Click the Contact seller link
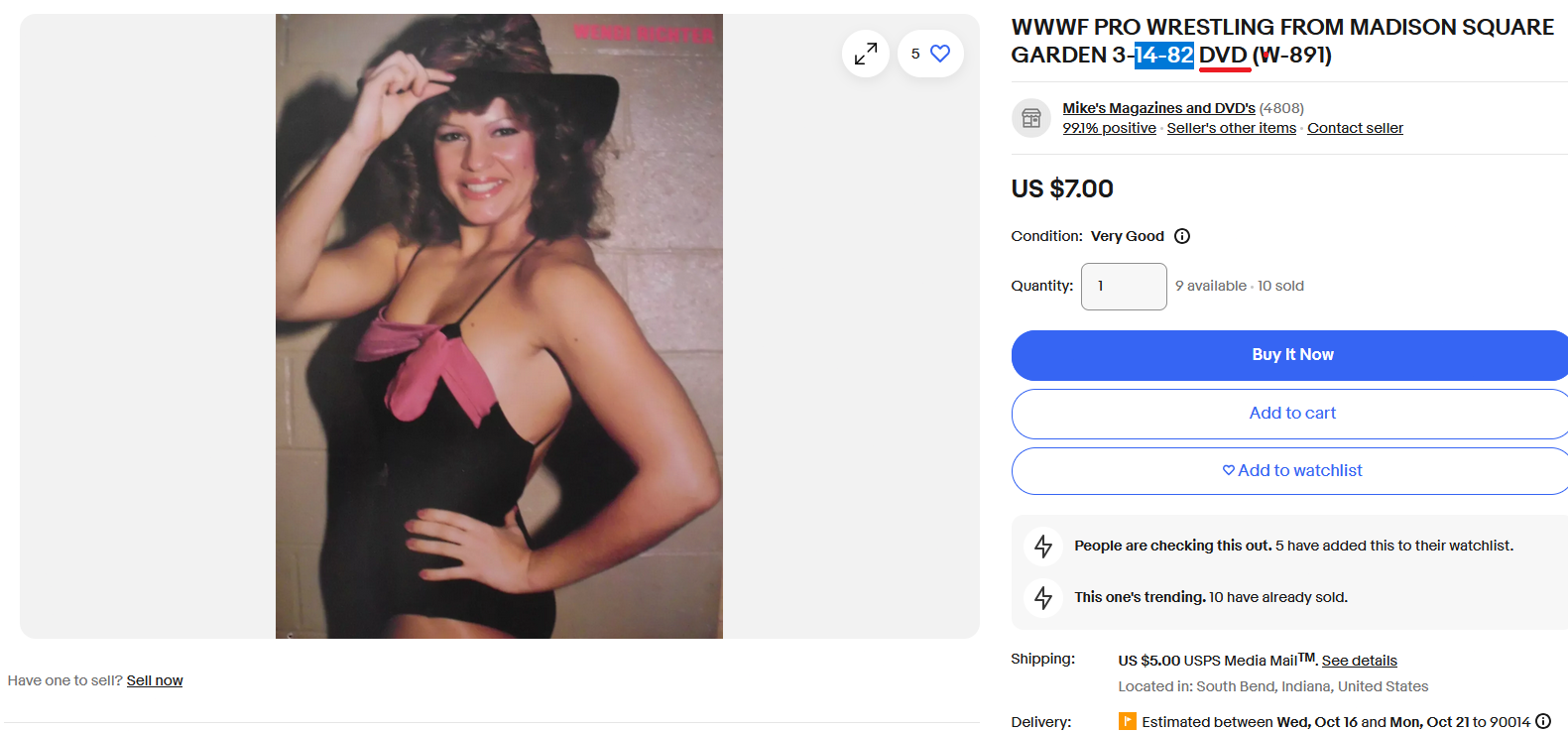This screenshot has width=1568, height=732. (1355, 128)
